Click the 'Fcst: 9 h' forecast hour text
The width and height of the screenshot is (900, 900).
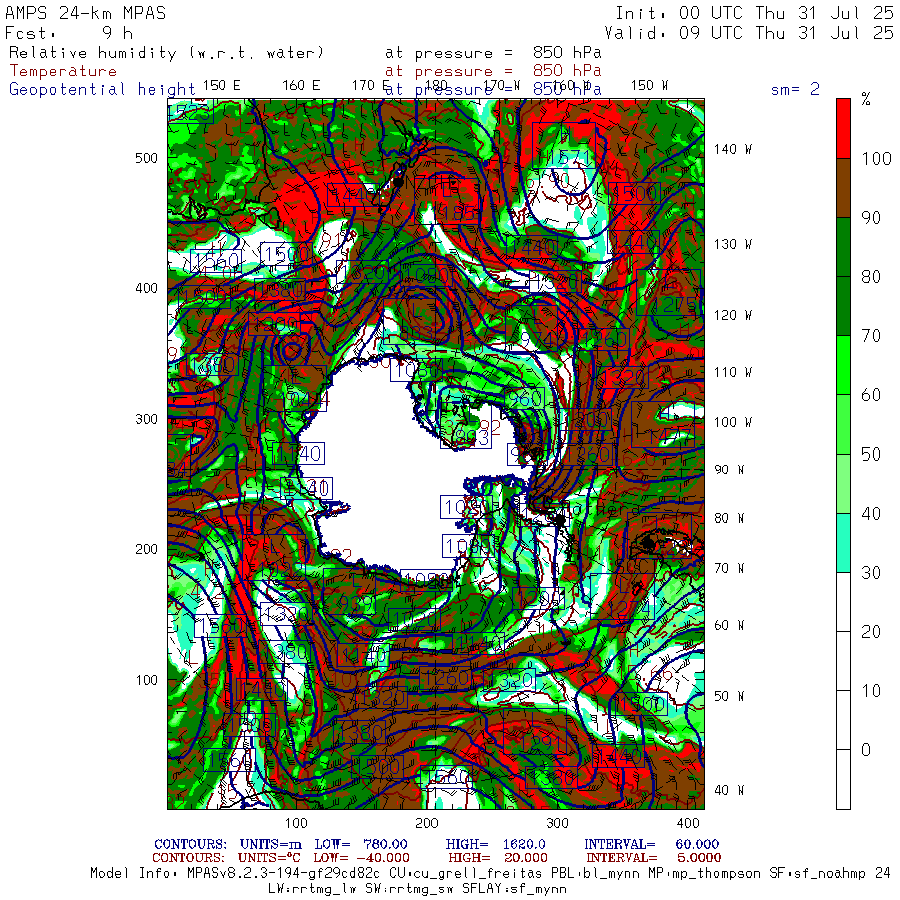pyautogui.click(x=69, y=33)
